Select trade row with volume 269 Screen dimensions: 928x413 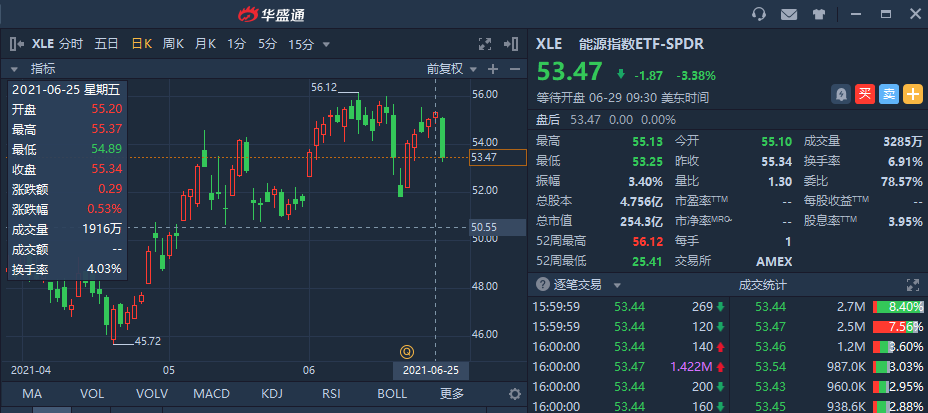[629, 306]
